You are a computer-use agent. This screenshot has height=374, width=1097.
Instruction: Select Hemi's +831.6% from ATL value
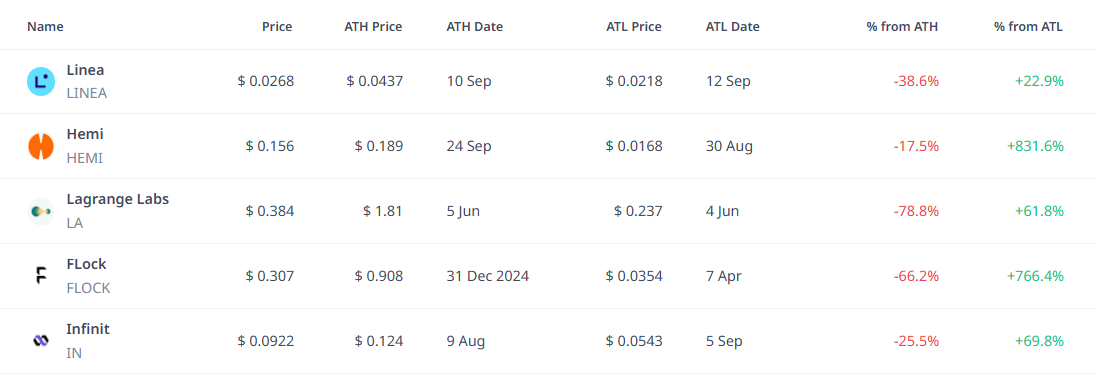point(1035,147)
